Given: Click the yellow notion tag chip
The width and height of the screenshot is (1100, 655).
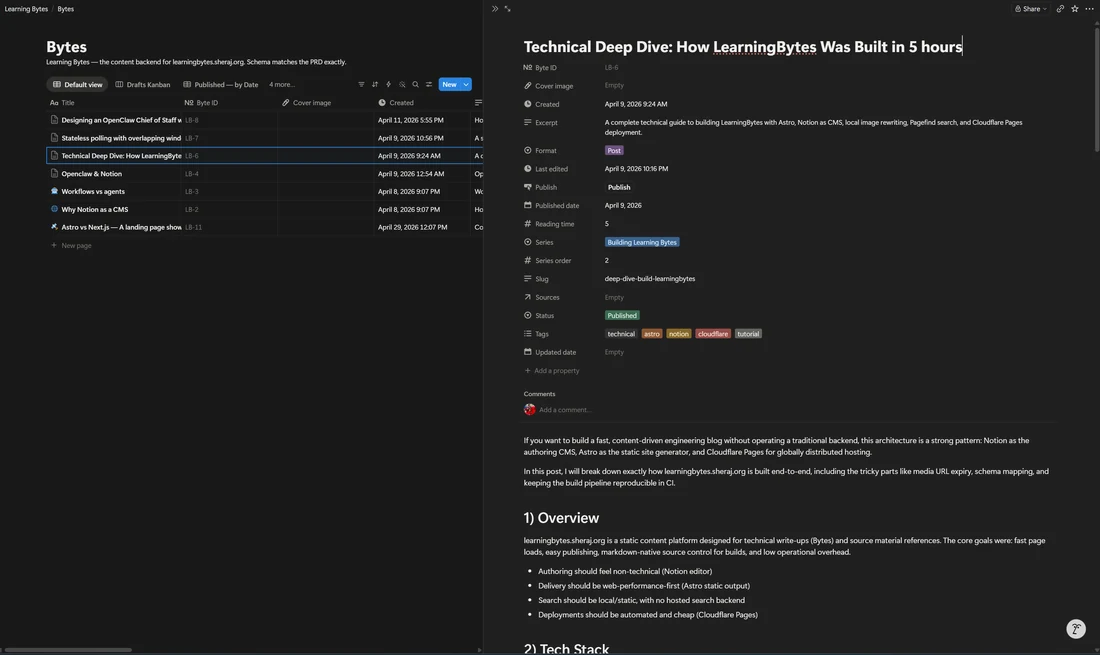Looking at the screenshot, I should coord(678,334).
